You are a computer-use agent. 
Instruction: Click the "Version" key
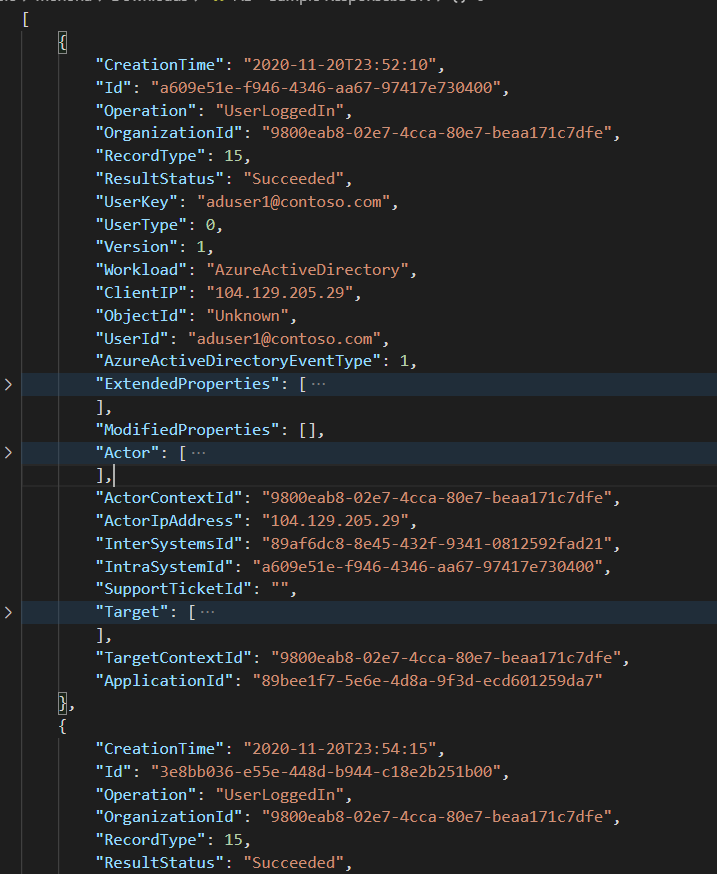pyautogui.click(x=142, y=247)
